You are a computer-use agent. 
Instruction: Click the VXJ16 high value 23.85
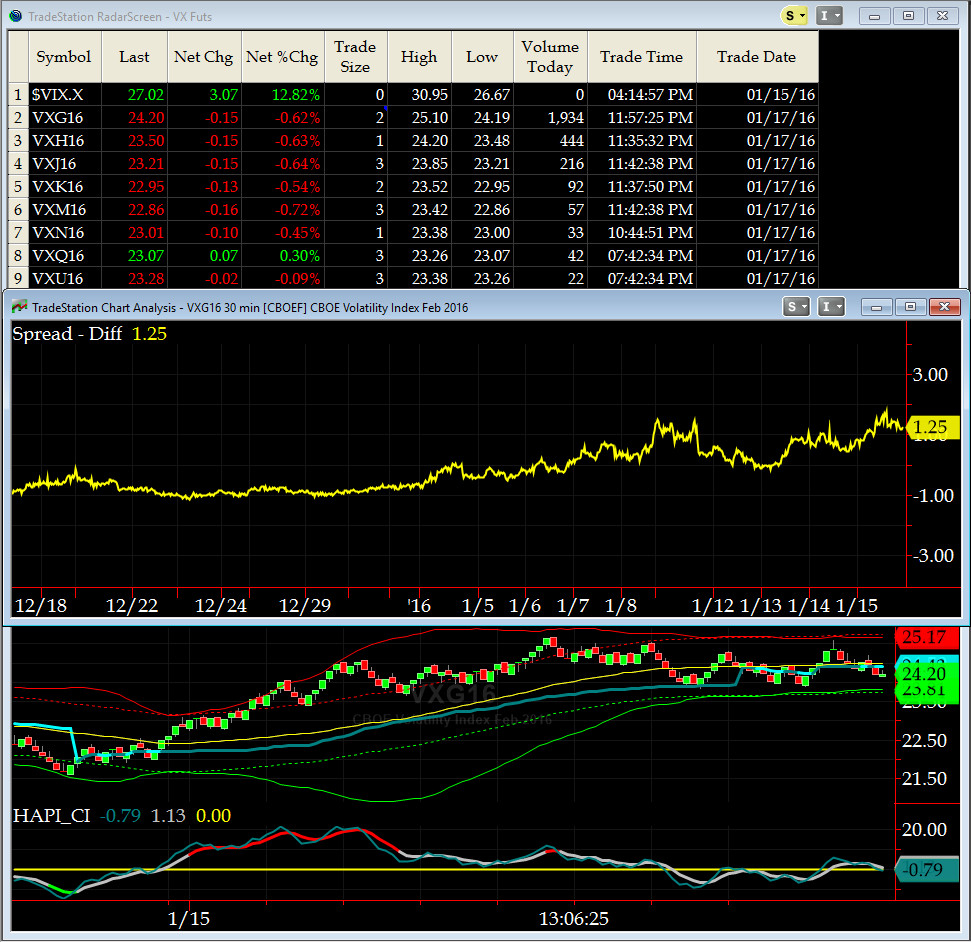(x=420, y=164)
